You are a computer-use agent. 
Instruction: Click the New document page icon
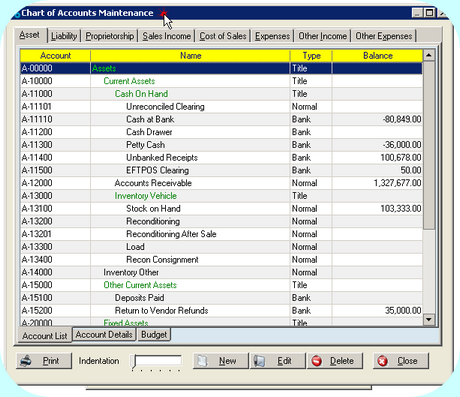click(202, 361)
